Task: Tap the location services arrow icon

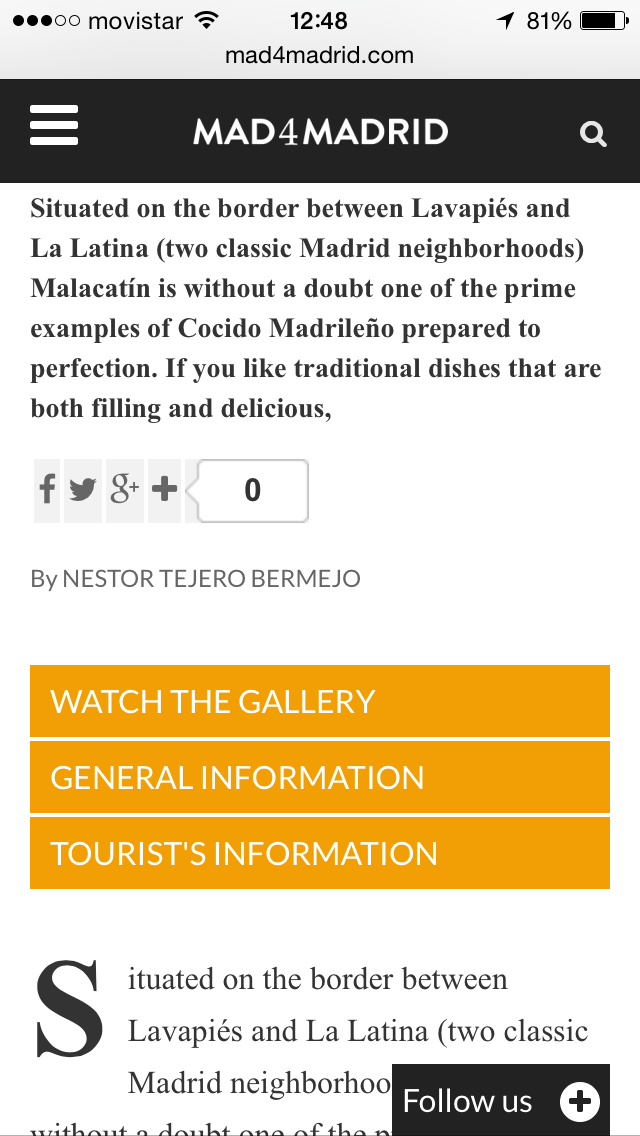Action: point(506,21)
